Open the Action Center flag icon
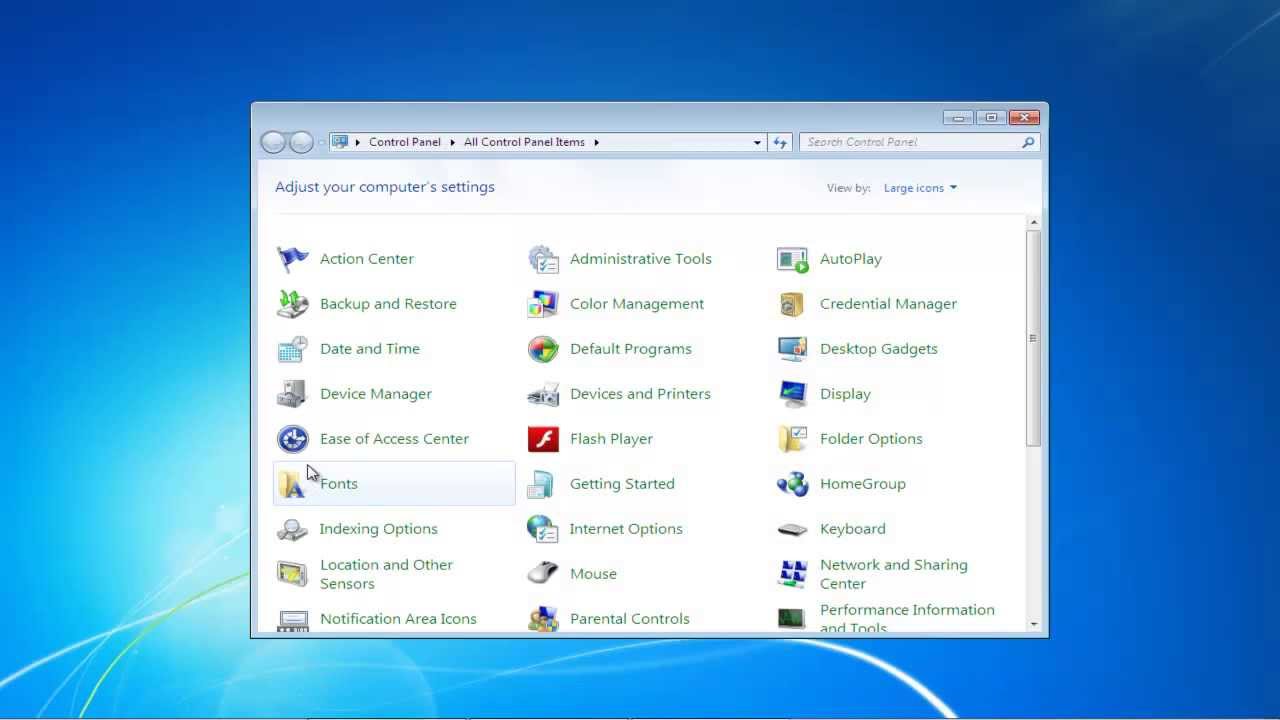 coord(293,259)
